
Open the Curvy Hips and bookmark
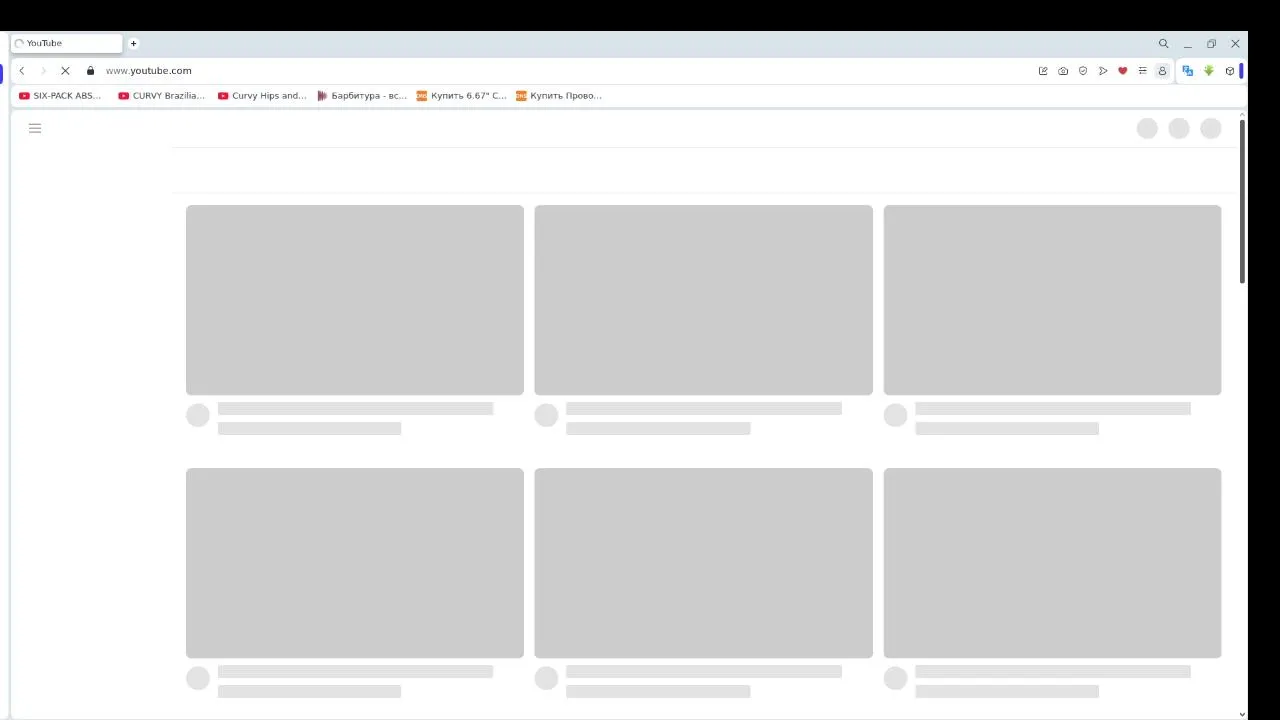coord(262,96)
